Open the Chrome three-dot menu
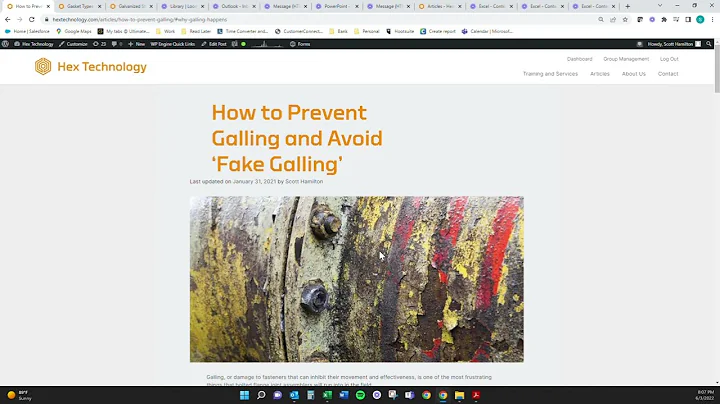The image size is (720, 404). [712, 20]
